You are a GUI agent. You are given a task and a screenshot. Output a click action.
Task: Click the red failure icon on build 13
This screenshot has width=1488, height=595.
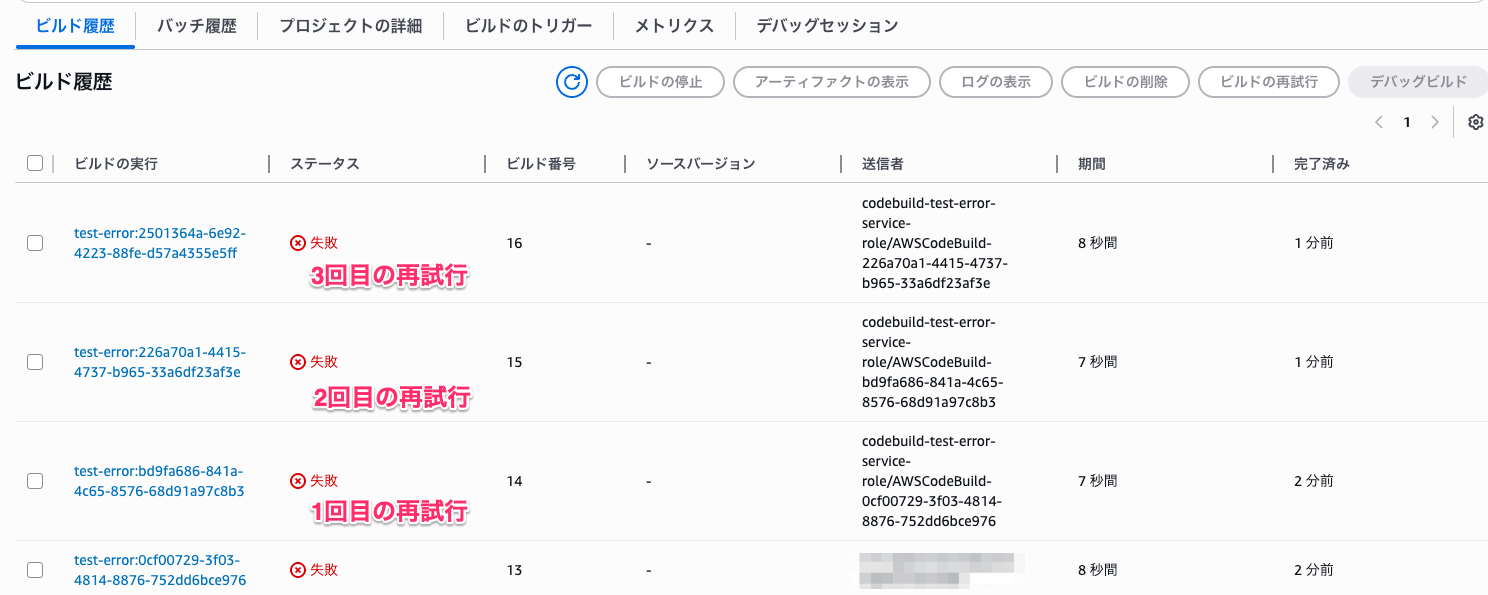300,569
